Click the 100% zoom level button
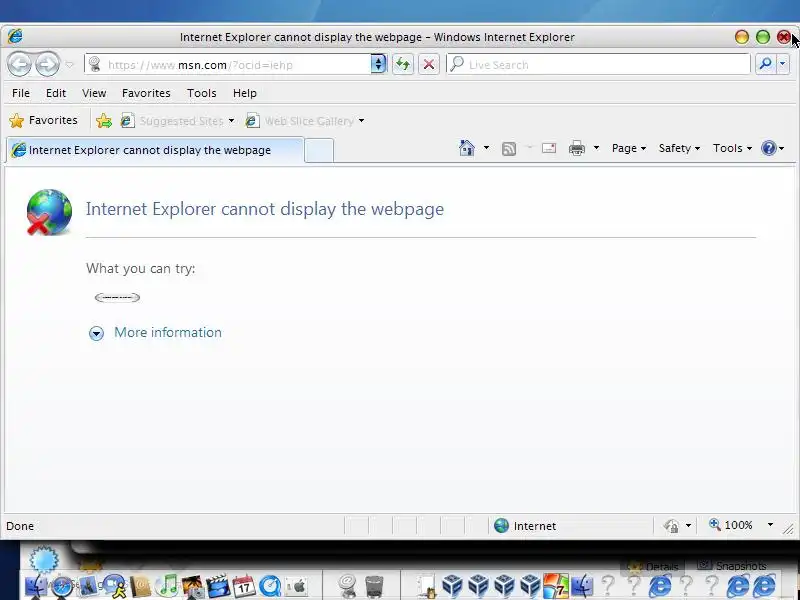 731,525
